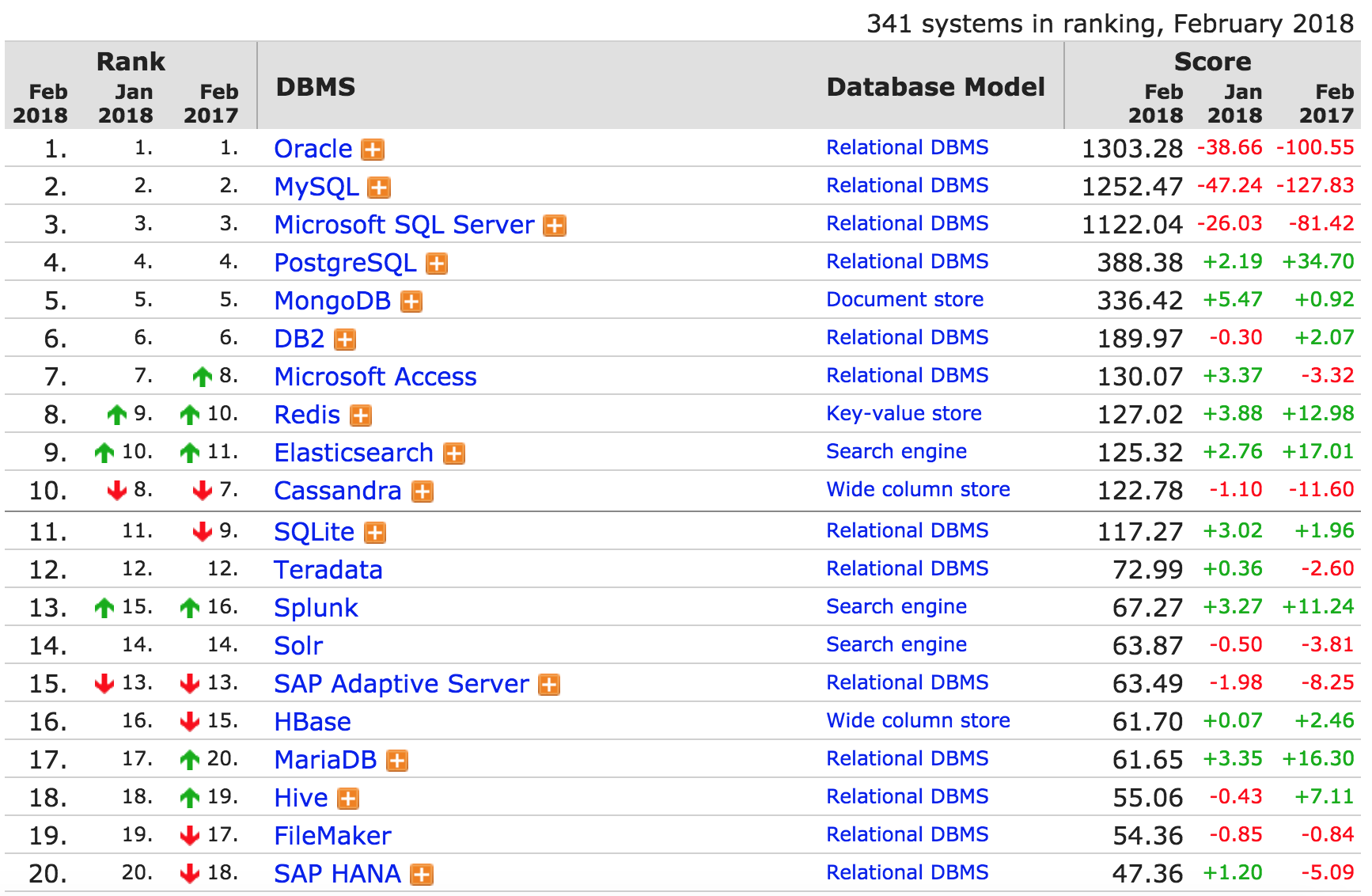Expand Elasticsearch details
The image size is (1372, 896).
click(x=453, y=454)
